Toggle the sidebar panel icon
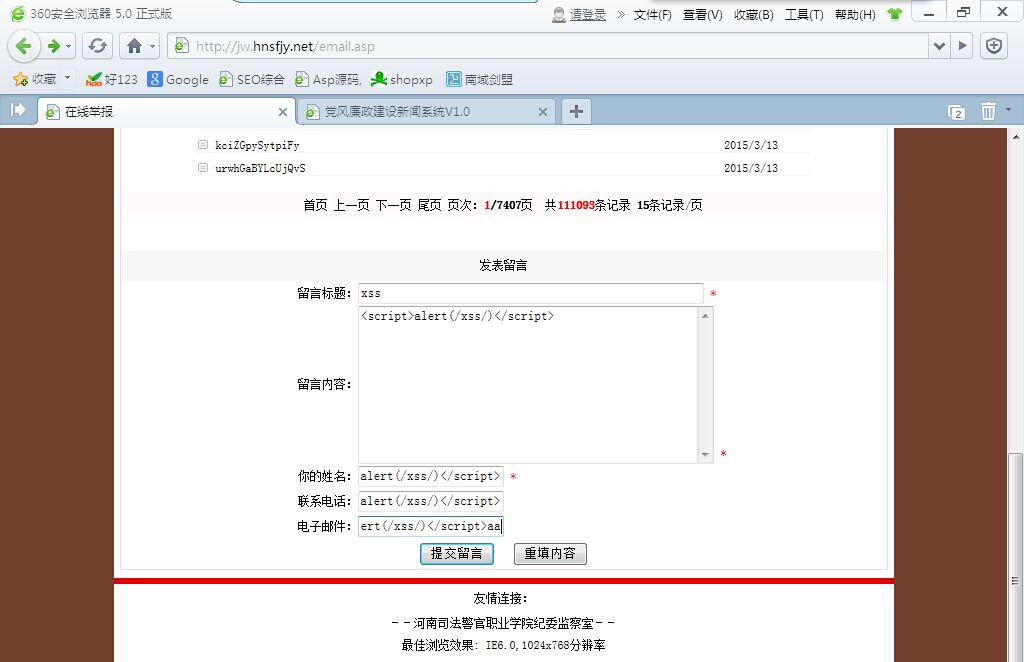 (18, 110)
